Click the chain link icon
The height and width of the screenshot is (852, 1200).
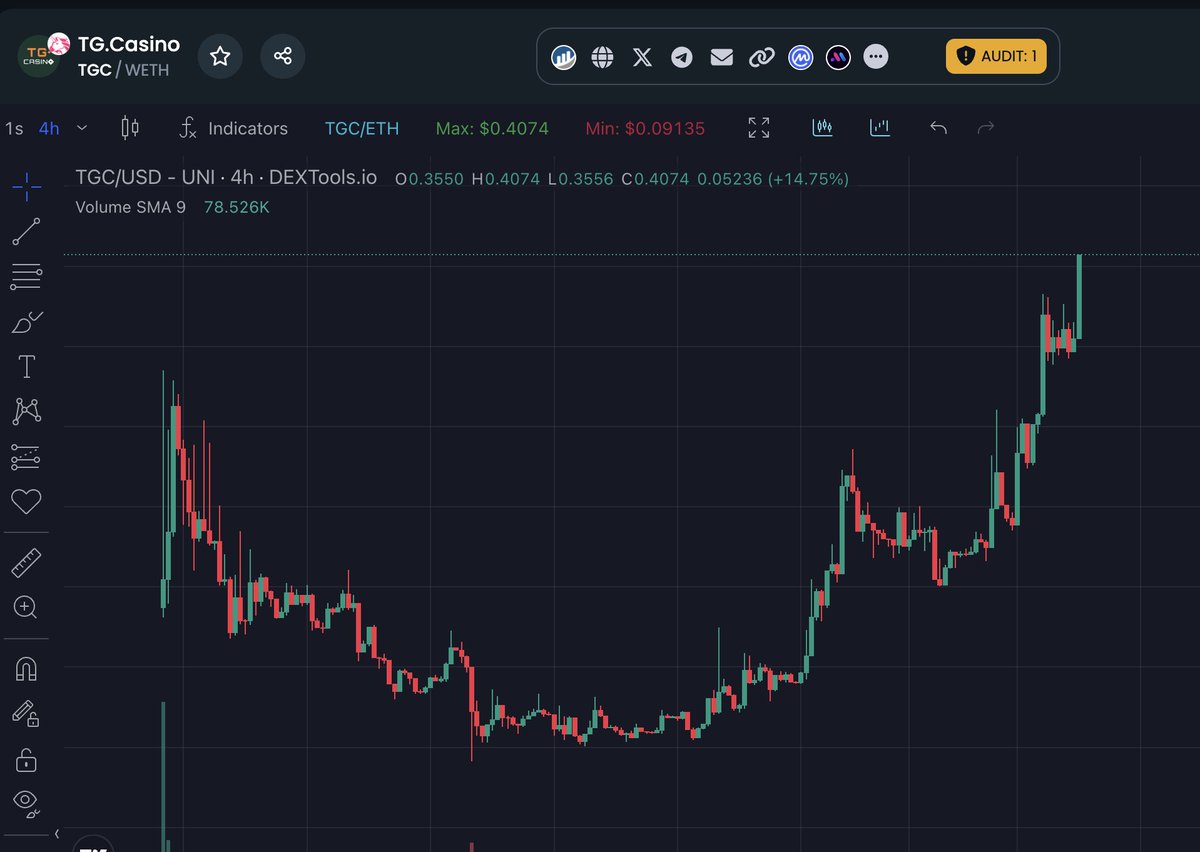(762, 57)
